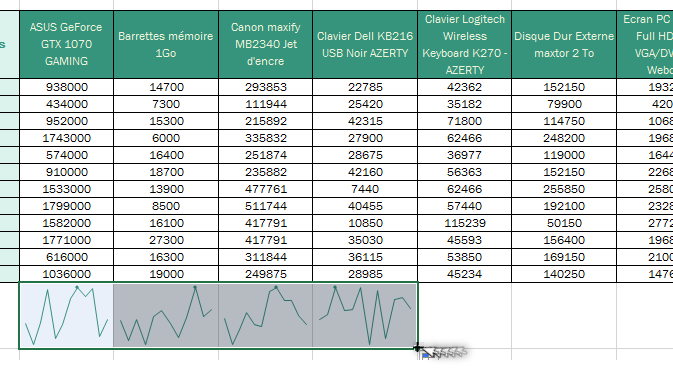Select cell with value 115239
673x378 pixels.
tap(465, 223)
